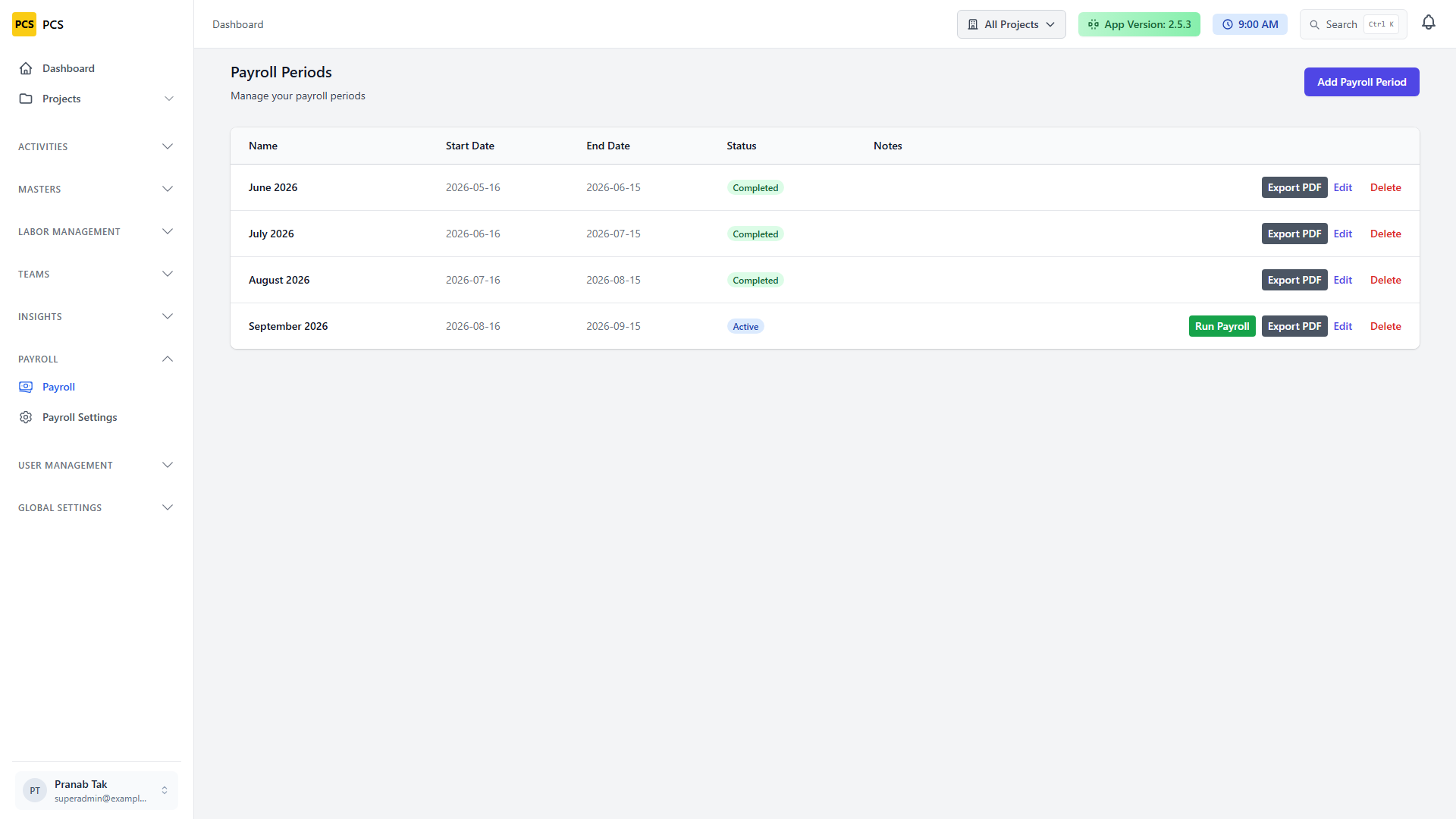Delete the July 2026 period
1456x819 pixels.
coord(1385,234)
